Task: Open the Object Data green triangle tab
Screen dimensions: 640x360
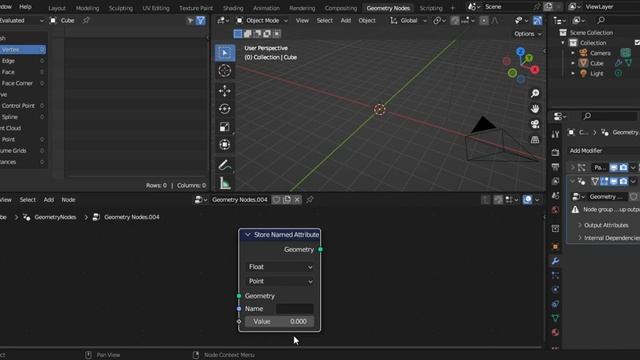Action: point(555,318)
